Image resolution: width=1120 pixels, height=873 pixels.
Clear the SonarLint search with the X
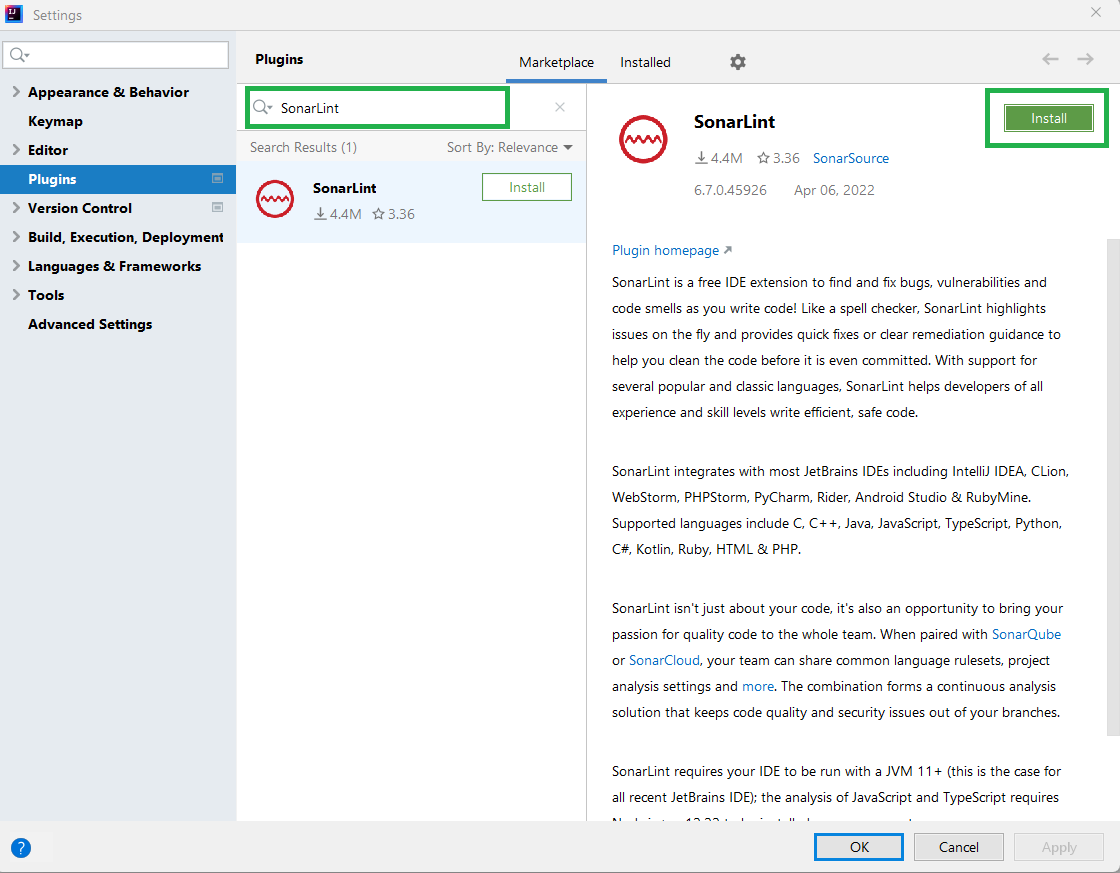click(x=560, y=107)
